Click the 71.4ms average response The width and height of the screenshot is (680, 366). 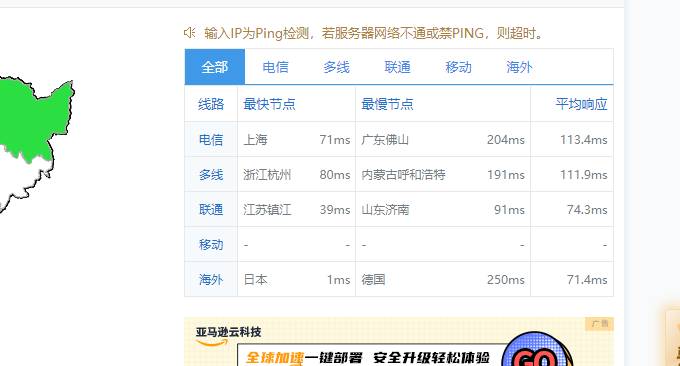(x=587, y=280)
